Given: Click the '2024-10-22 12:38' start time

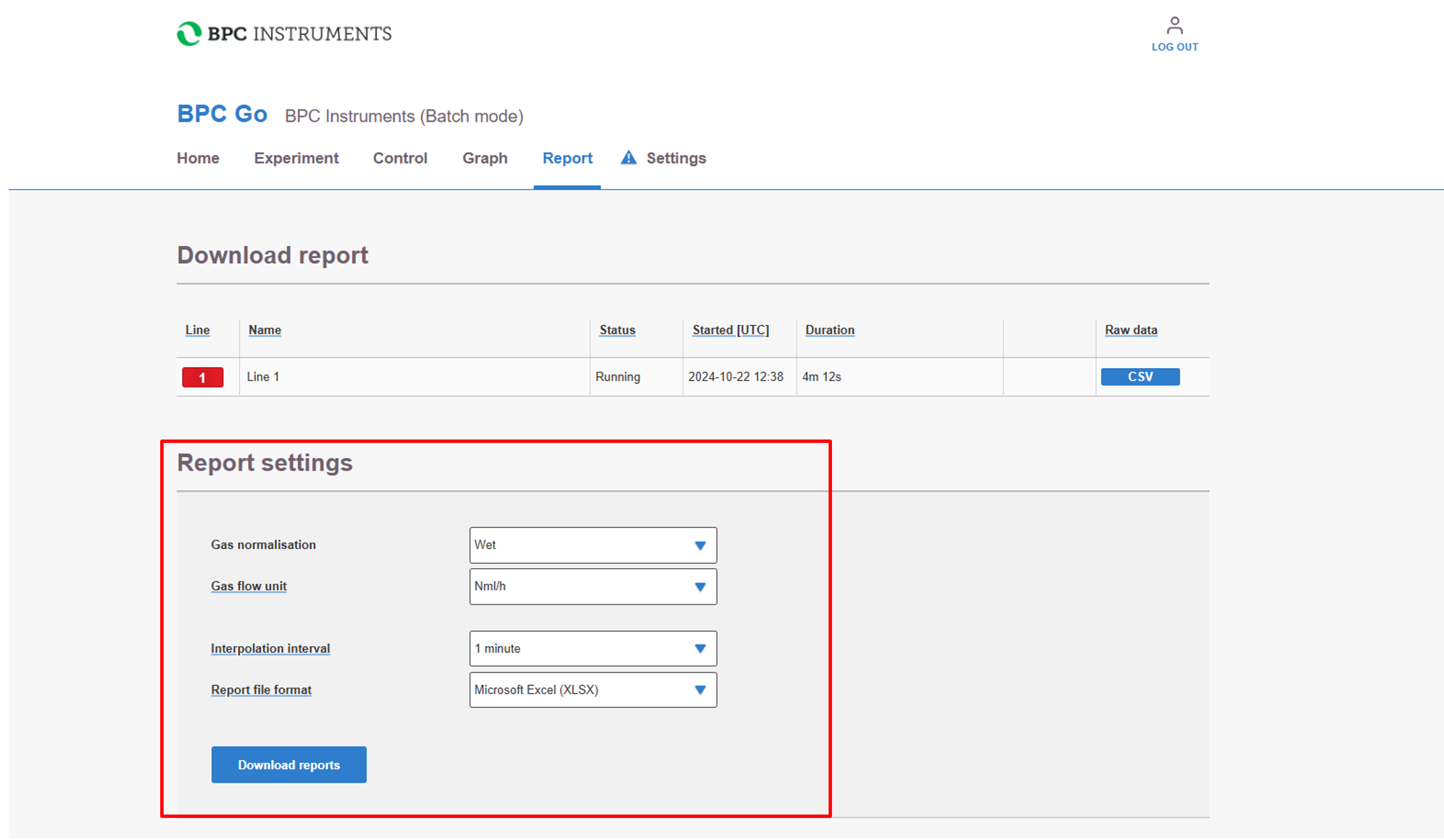Looking at the screenshot, I should point(736,376).
